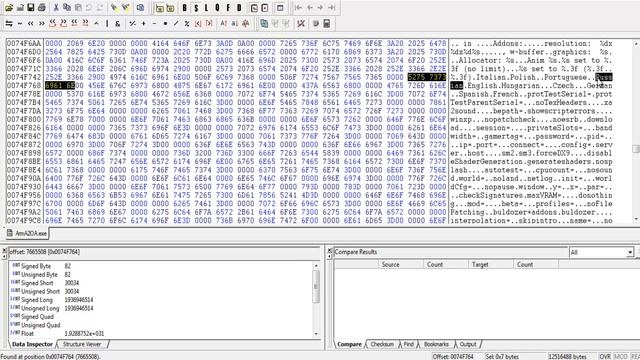
Task: Click the shift right (>>) icon
Action: [42, 24]
